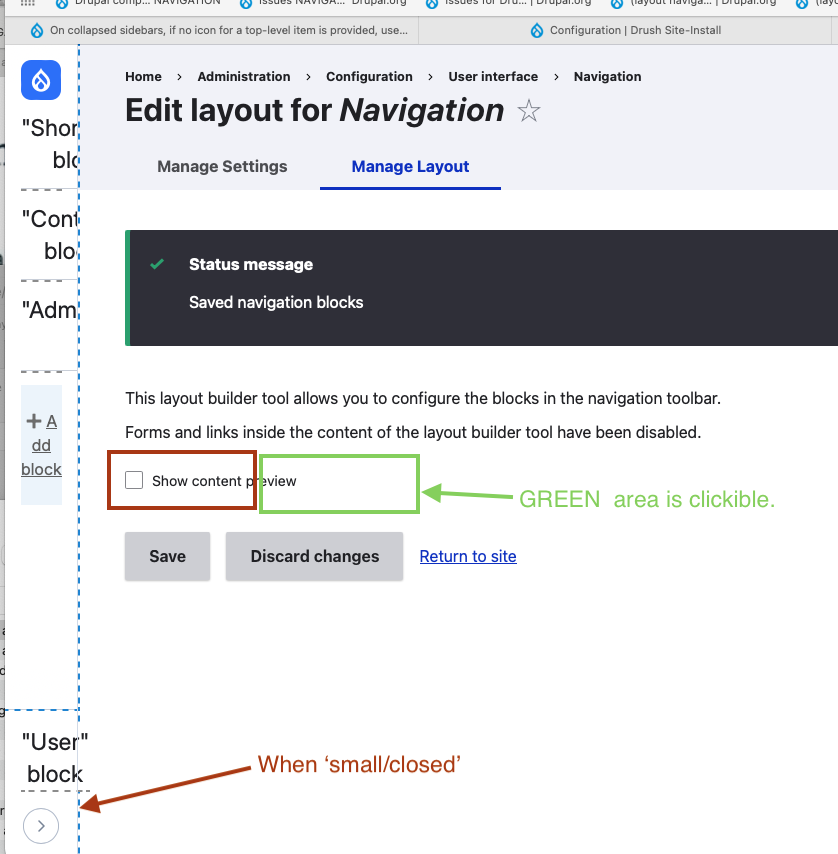
Task: Follow the Return to site link
Action: [x=467, y=556]
